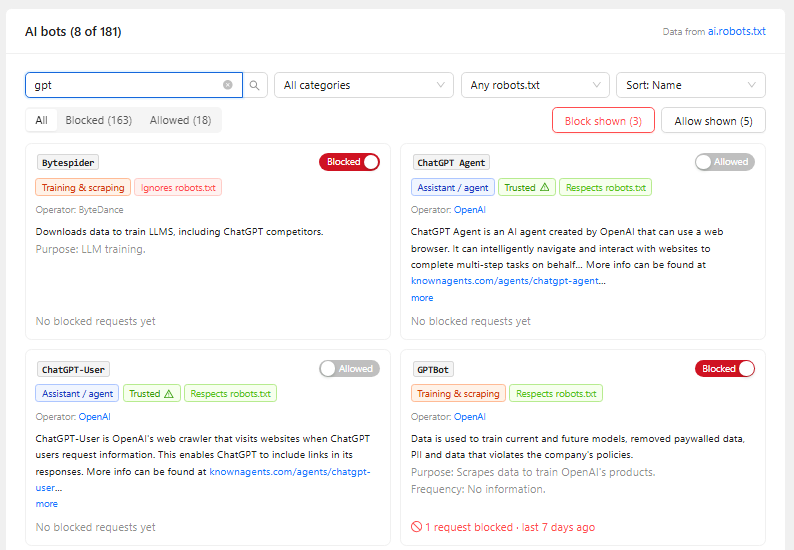Click Purpose: LLM training text
Viewport: 794px width, 550px height.
coord(90,249)
